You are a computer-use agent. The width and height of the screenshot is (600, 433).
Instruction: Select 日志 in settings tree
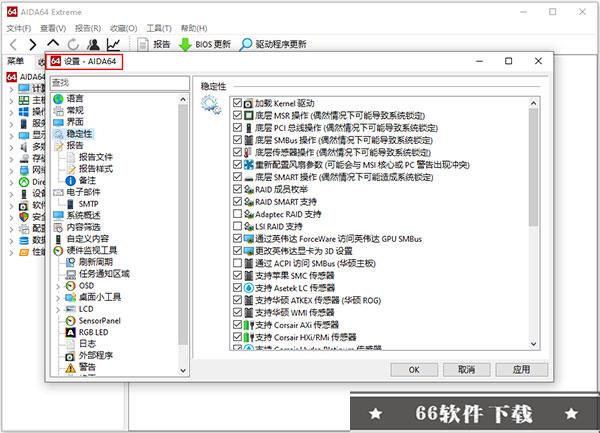pos(87,344)
